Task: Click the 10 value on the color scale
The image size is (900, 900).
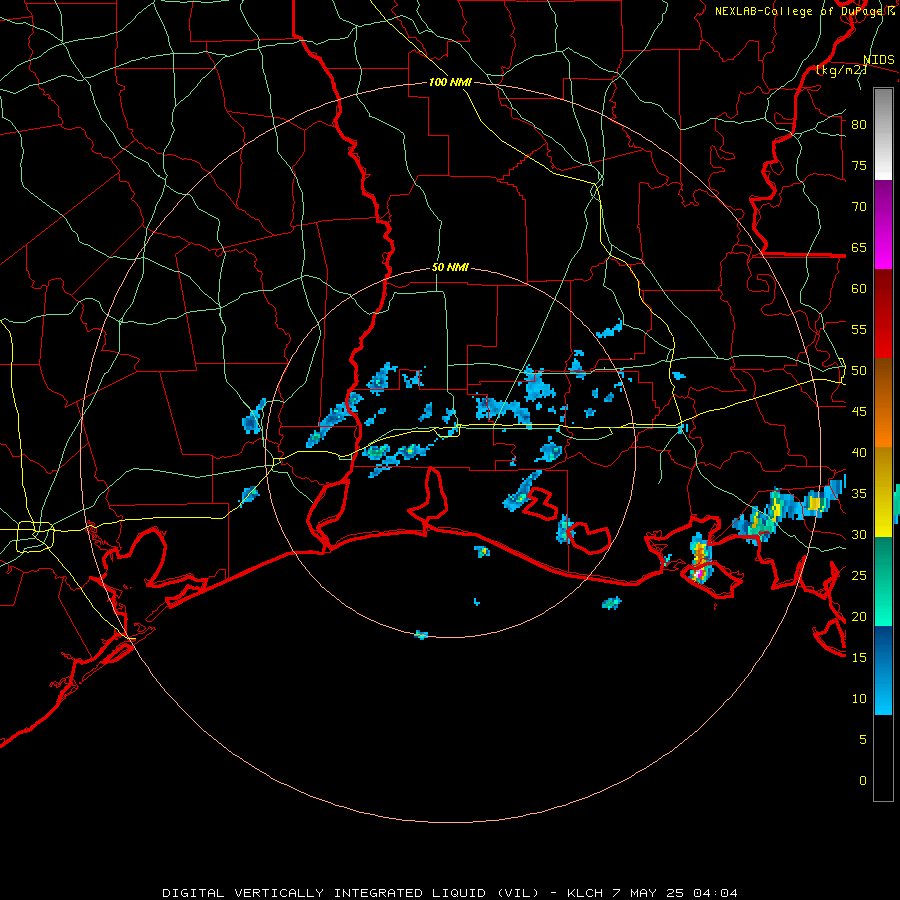Action: coord(859,699)
